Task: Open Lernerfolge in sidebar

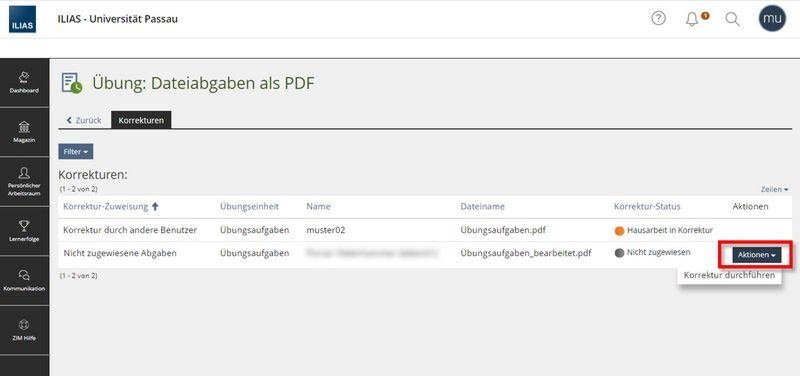Action: [x=24, y=231]
